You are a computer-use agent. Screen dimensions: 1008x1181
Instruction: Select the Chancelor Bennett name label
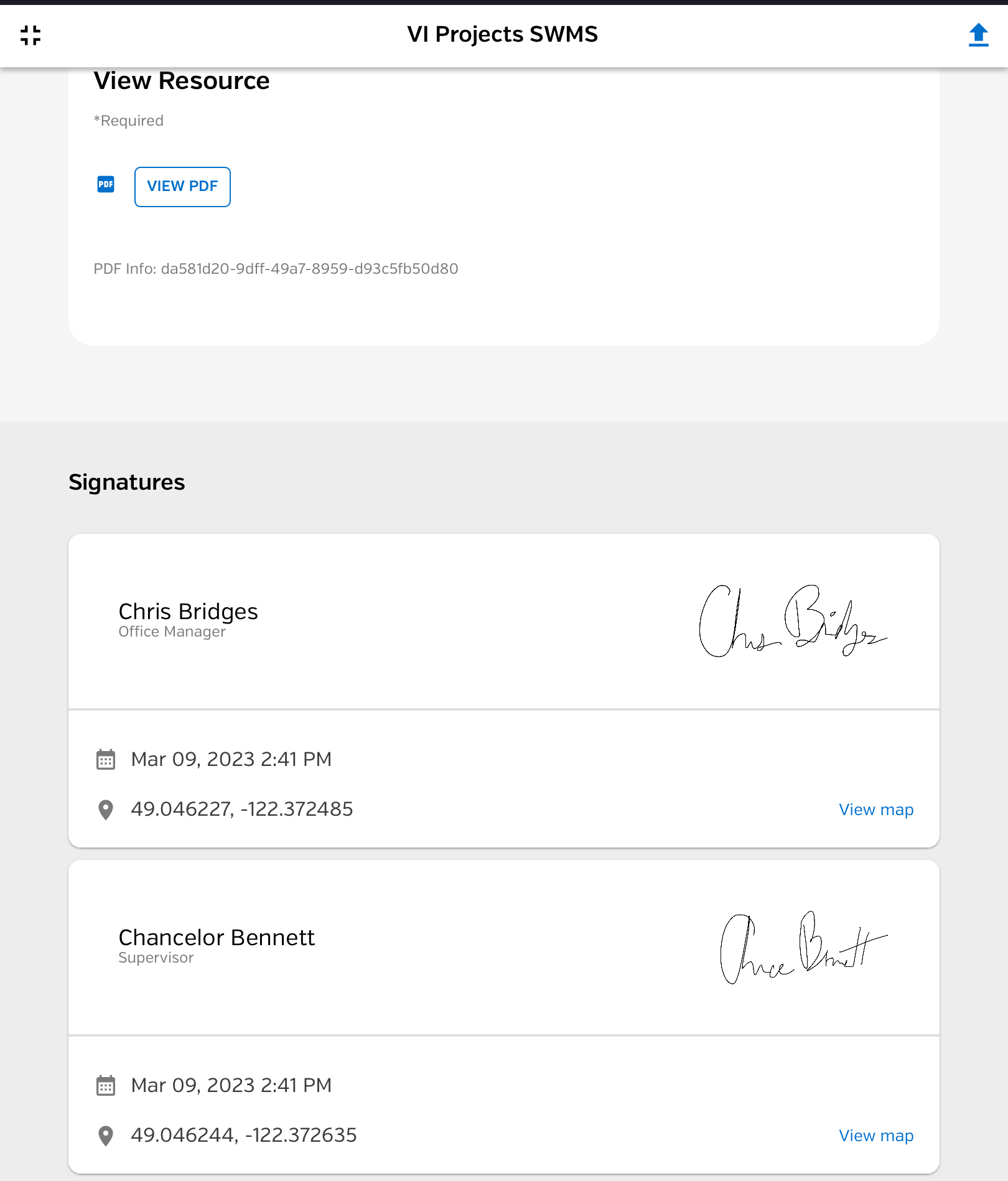pyautogui.click(x=217, y=938)
